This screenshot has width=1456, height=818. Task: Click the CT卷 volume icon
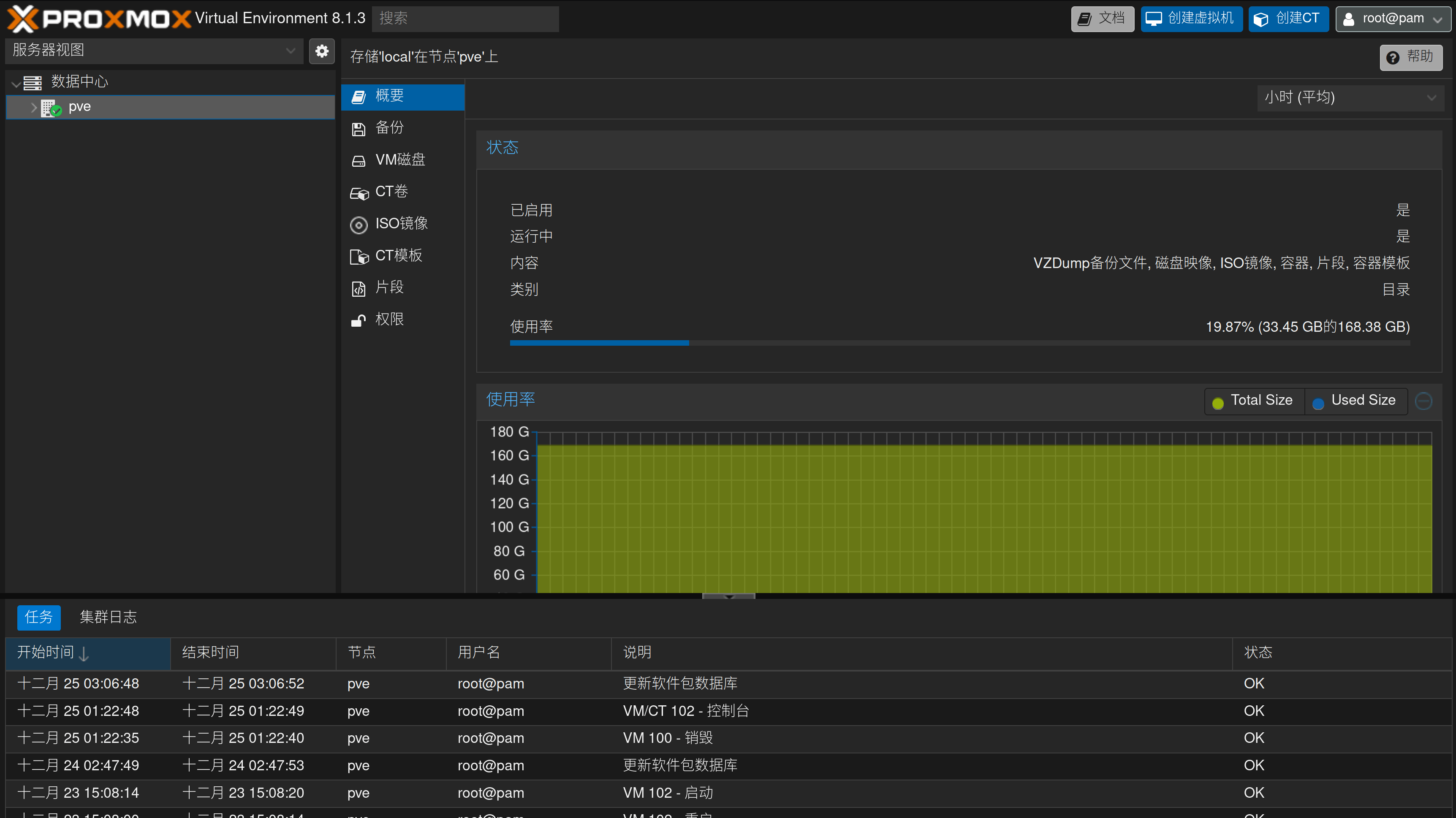click(359, 193)
